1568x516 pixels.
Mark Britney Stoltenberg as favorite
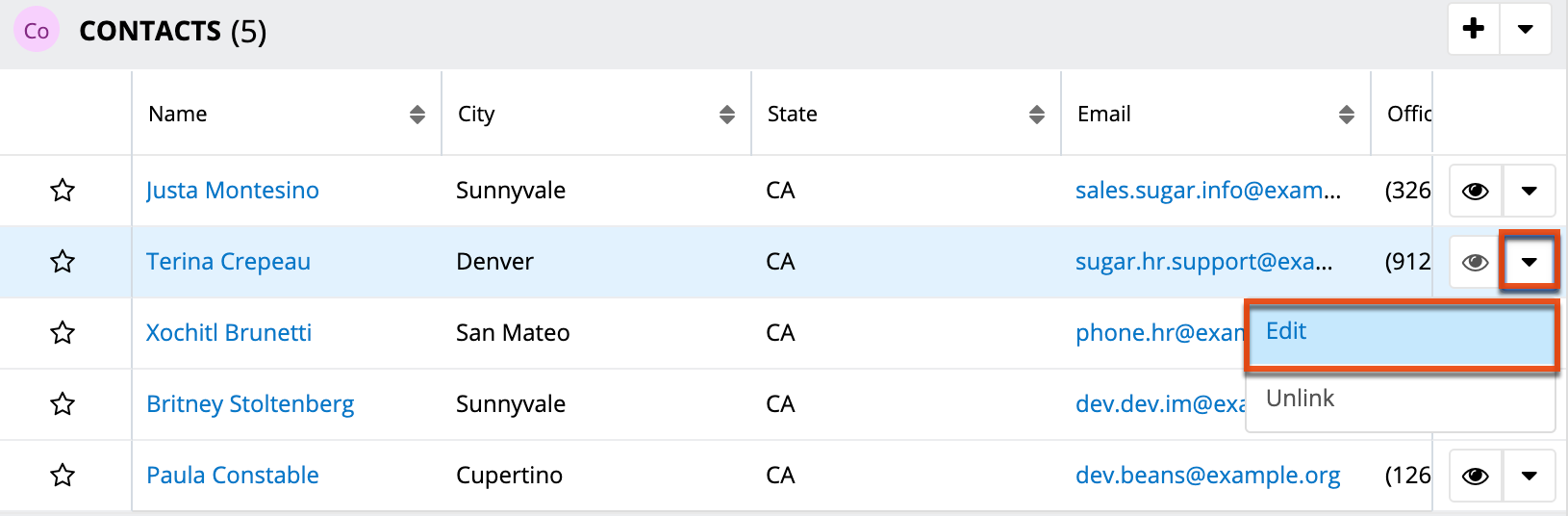pos(63,403)
